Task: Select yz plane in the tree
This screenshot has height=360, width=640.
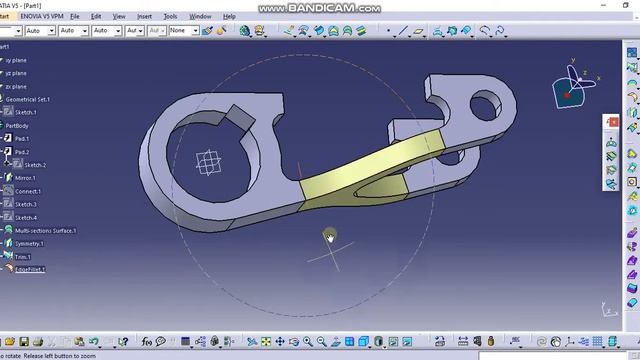Action: [16, 73]
